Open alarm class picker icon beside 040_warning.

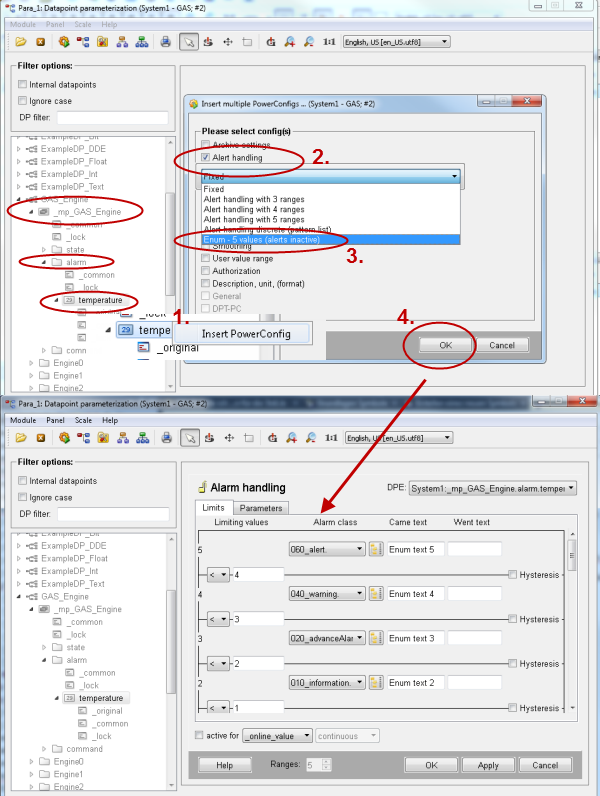click(377, 594)
